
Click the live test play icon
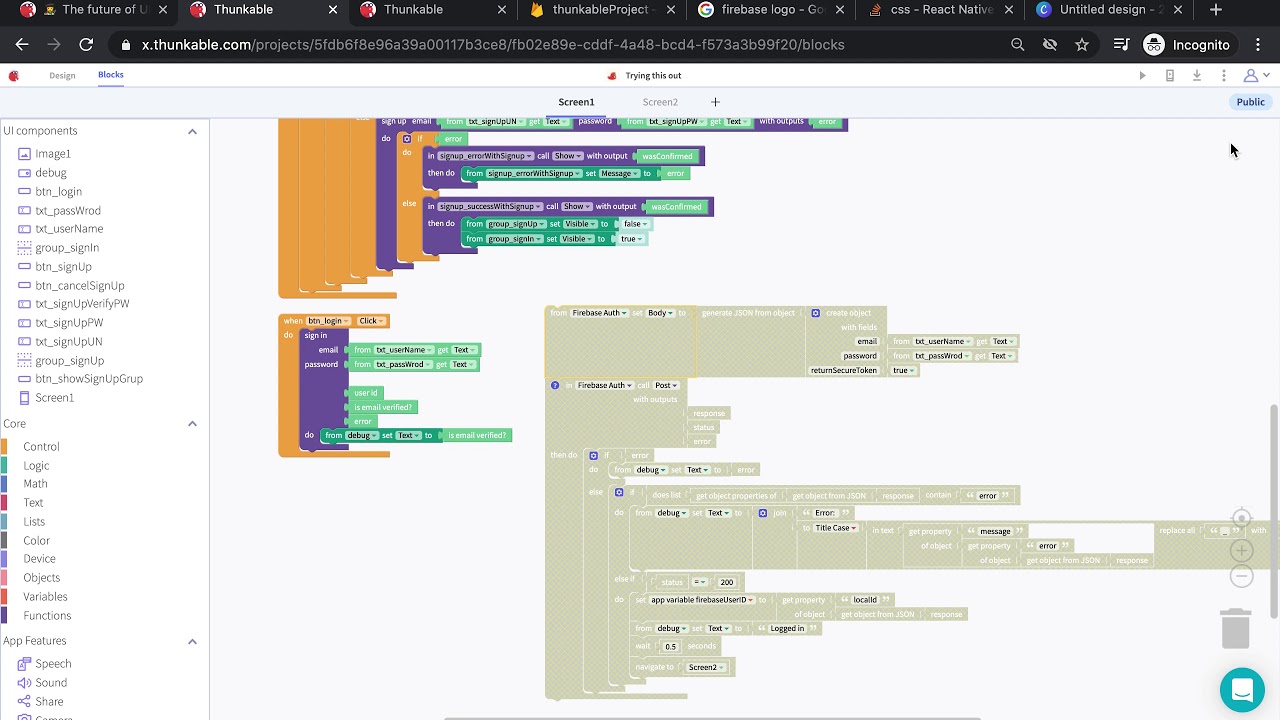pyautogui.click(x=1143, y=76)
